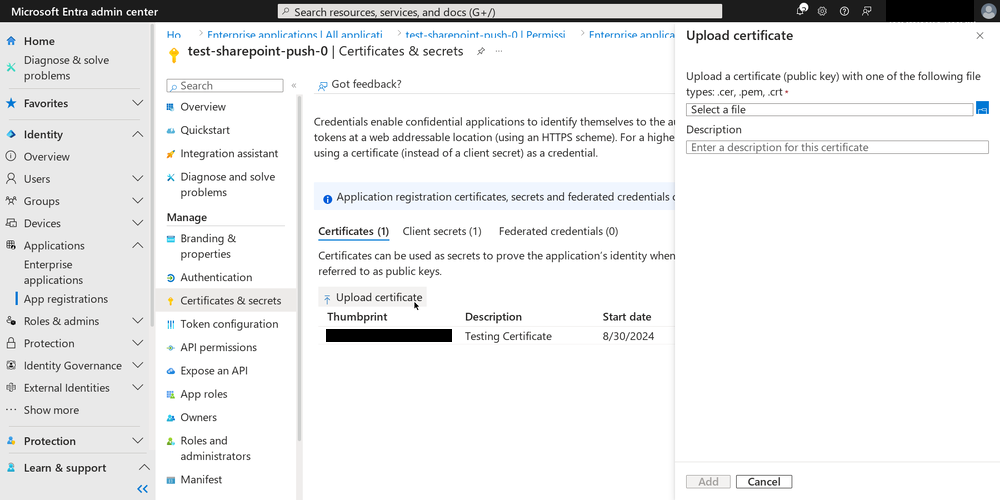Viewport: 1000px width, 500px height.
Task: Collapse the Identity section
Action: coord(137,135)
